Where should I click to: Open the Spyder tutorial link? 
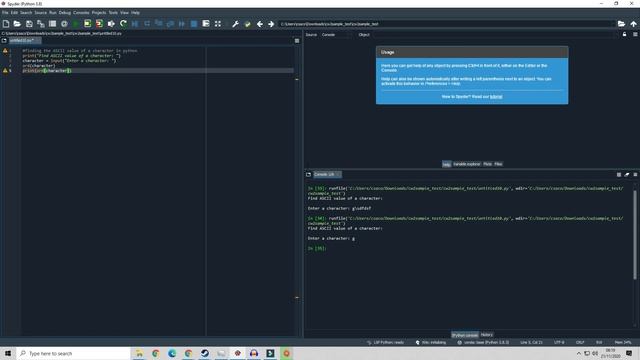point(496,97)
